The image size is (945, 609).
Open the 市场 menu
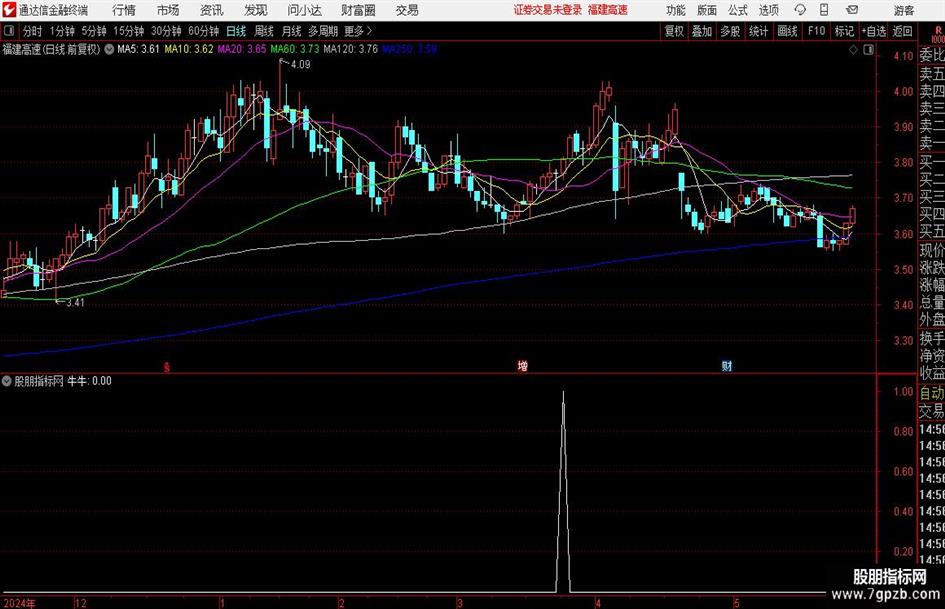click(168, 10)
